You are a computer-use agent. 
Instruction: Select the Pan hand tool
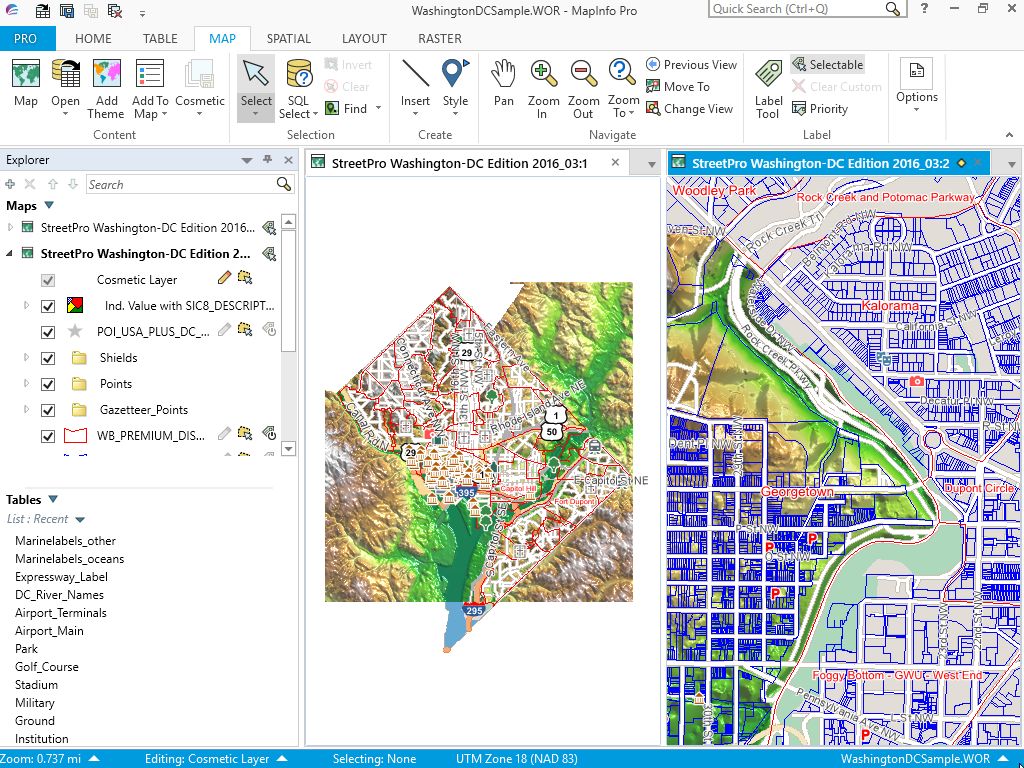click(x=504, y=82)
